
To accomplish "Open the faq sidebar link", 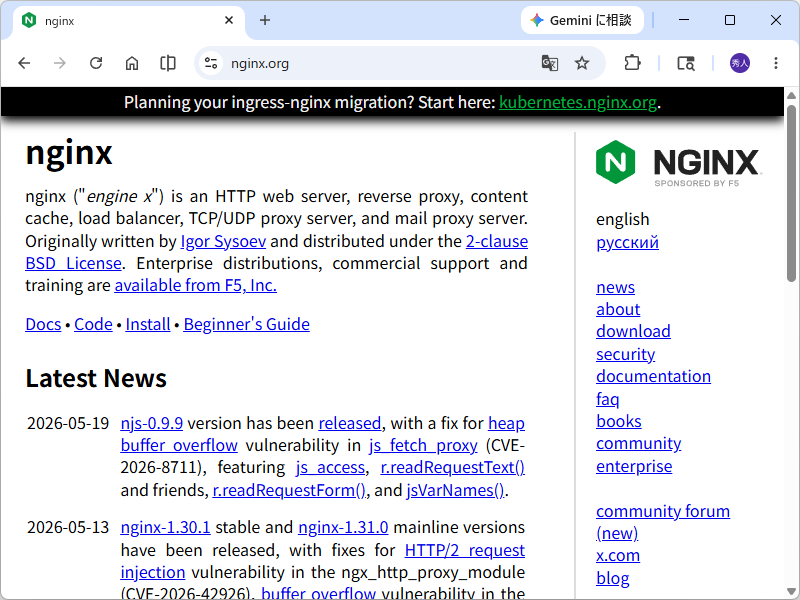I will point(608,399).
